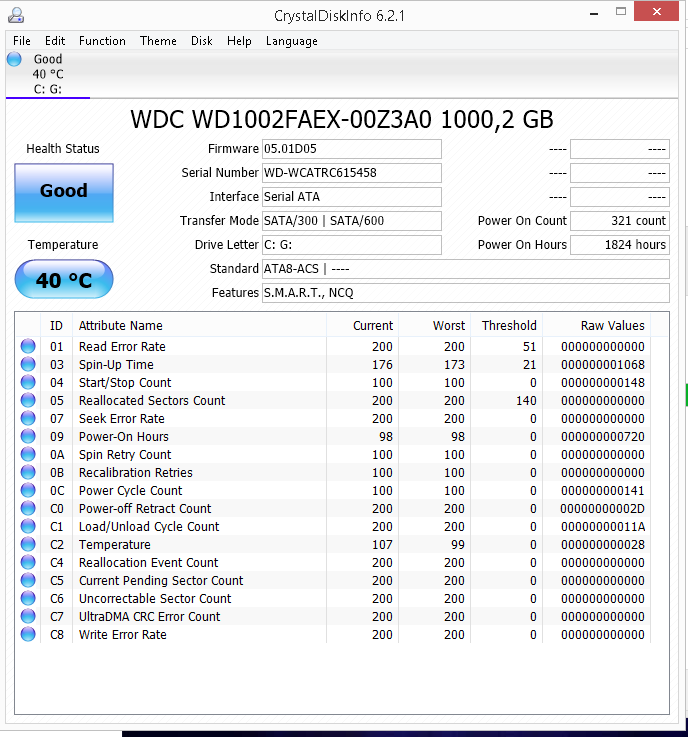Click threshold value 140
Image resolution: width=688 pixels, height=737 pixels.
[x=526, y=400]
